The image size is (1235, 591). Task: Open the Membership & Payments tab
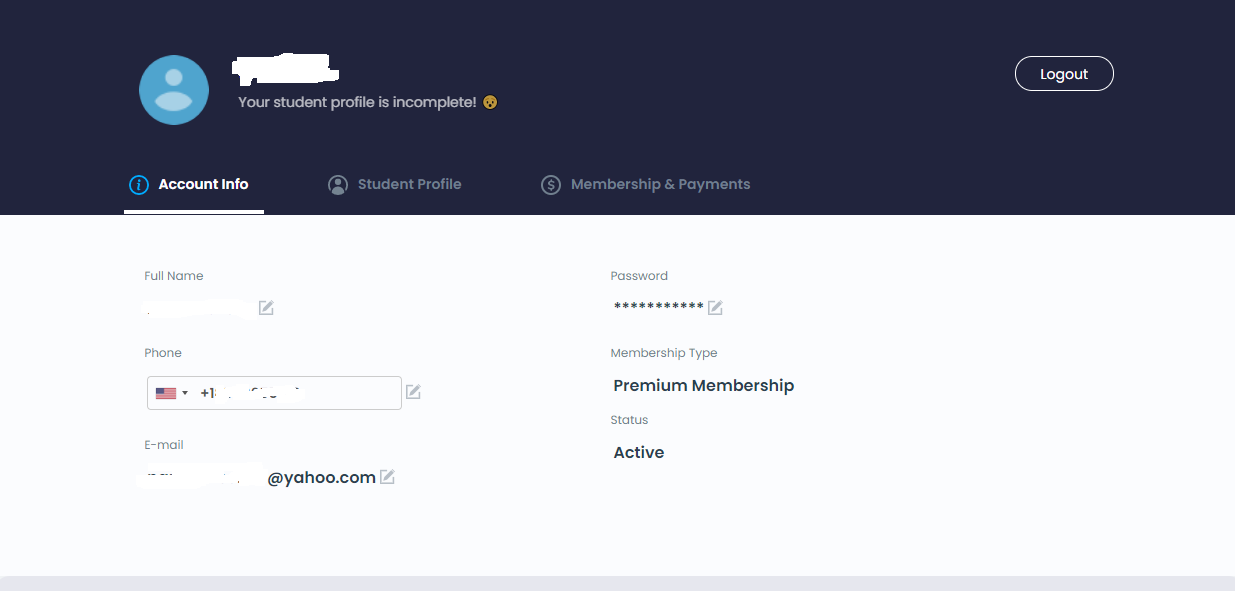coord(646,184)
